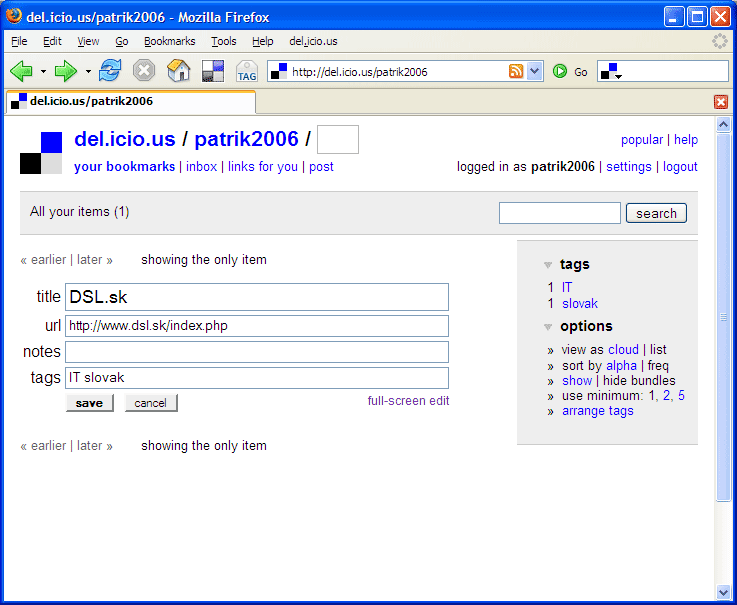Screen dimensions: 737x605
Task: Click the green Forward arrow button
Action: click(66, 71)
